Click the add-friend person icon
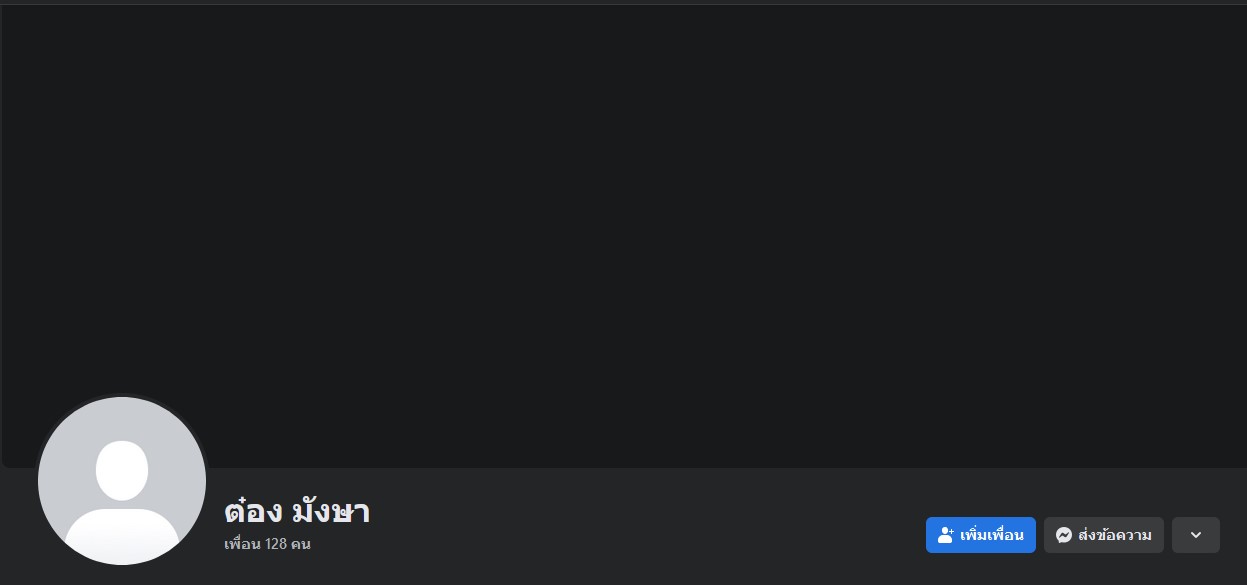Viewport: 1247px width, 585px height. (x=945, y=535)
